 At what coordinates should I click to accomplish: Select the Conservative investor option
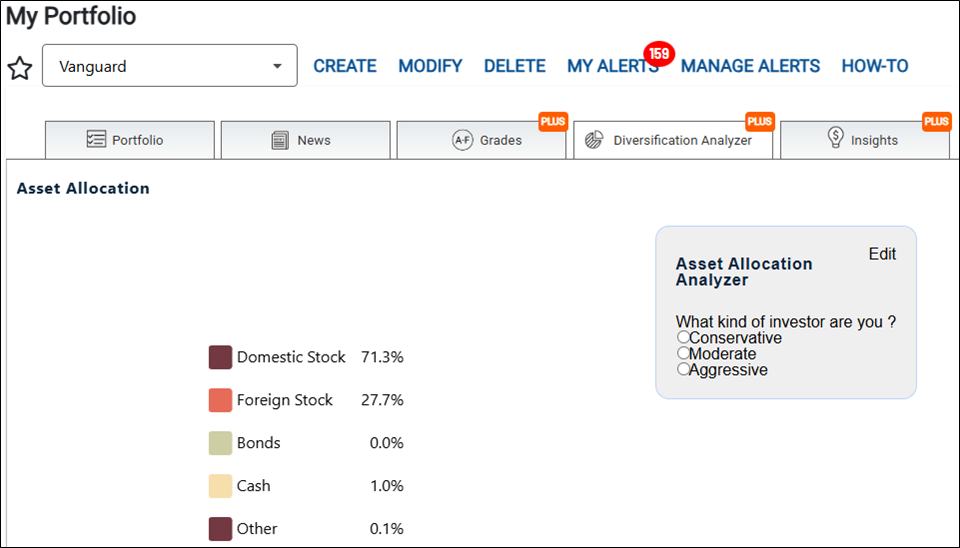(x=683, y=337)
